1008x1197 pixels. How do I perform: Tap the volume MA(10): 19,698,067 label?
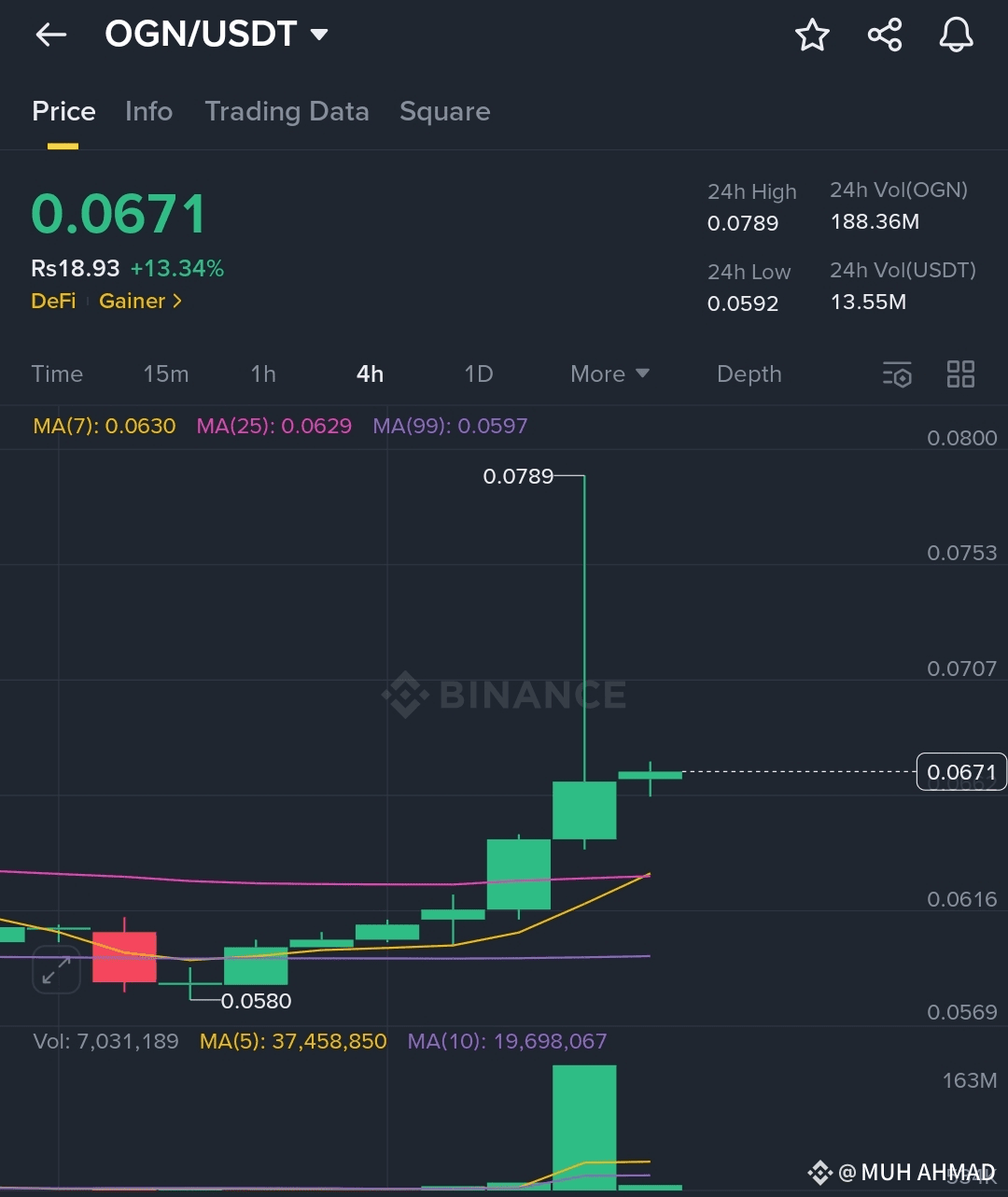507,1041
